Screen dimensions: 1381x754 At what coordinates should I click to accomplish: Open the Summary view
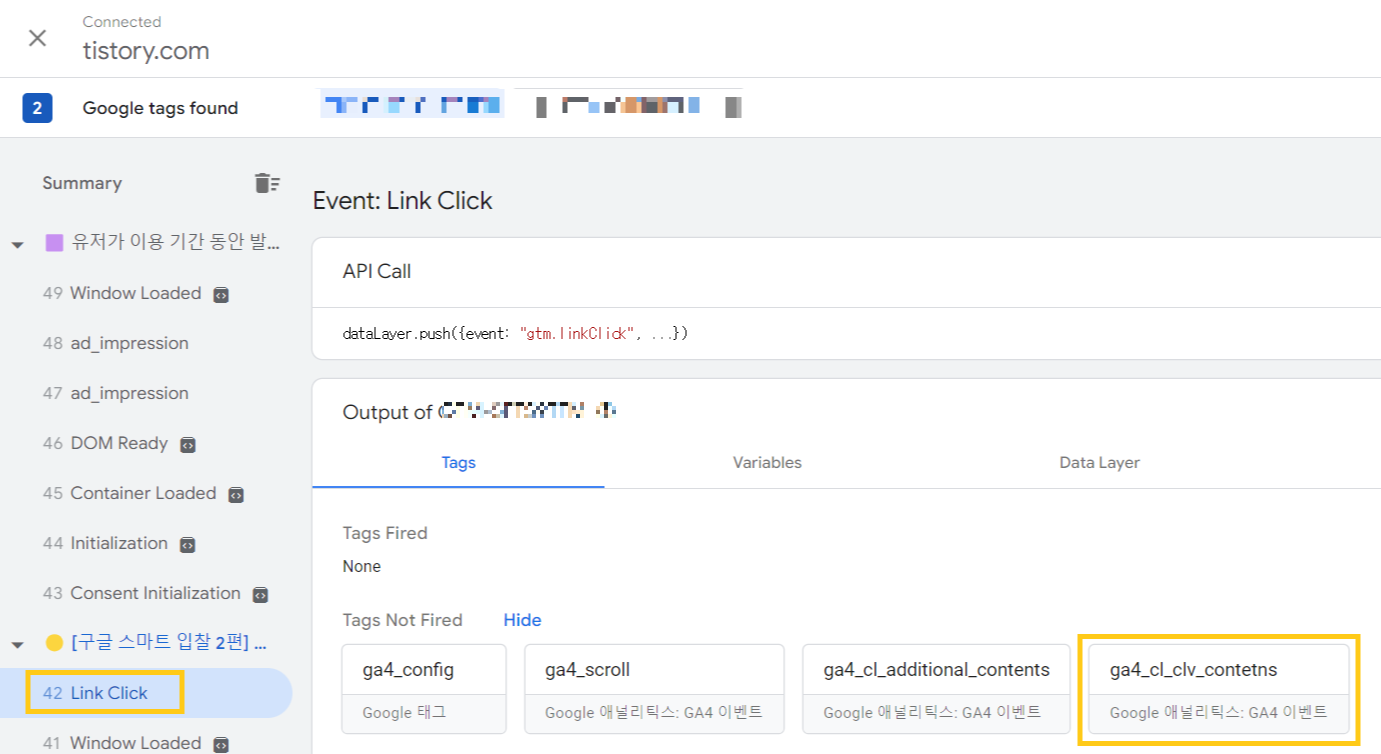tap(82, 183)
